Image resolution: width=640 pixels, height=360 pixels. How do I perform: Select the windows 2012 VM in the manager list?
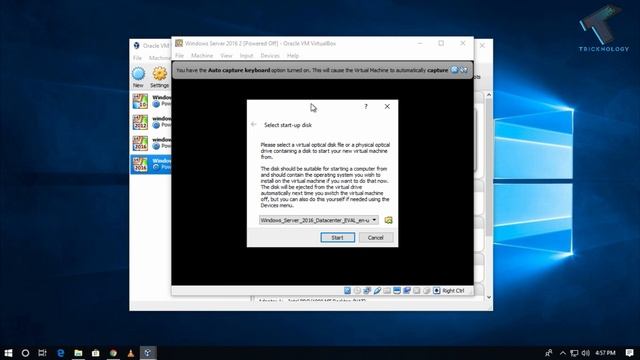pyautogui.click(x=151, y=122)
